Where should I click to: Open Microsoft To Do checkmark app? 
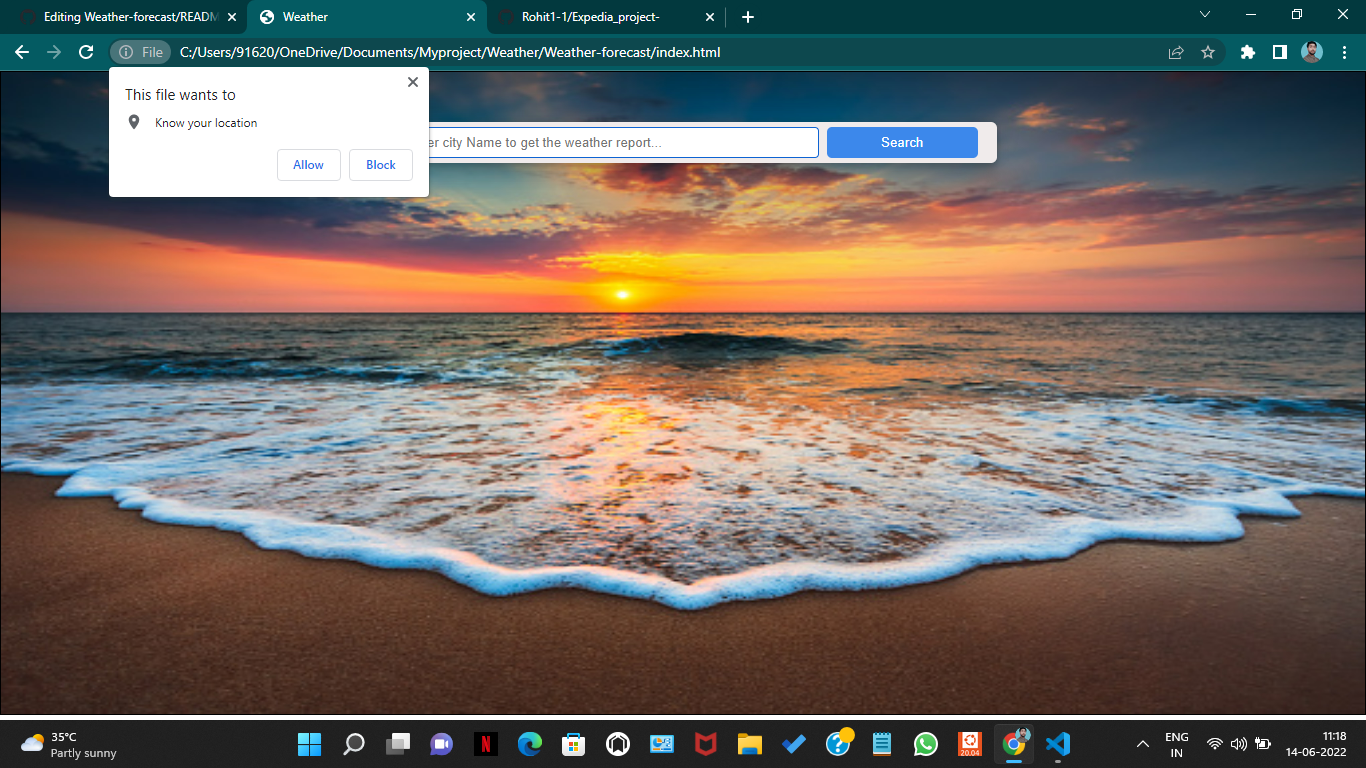[x=794, y=744]
